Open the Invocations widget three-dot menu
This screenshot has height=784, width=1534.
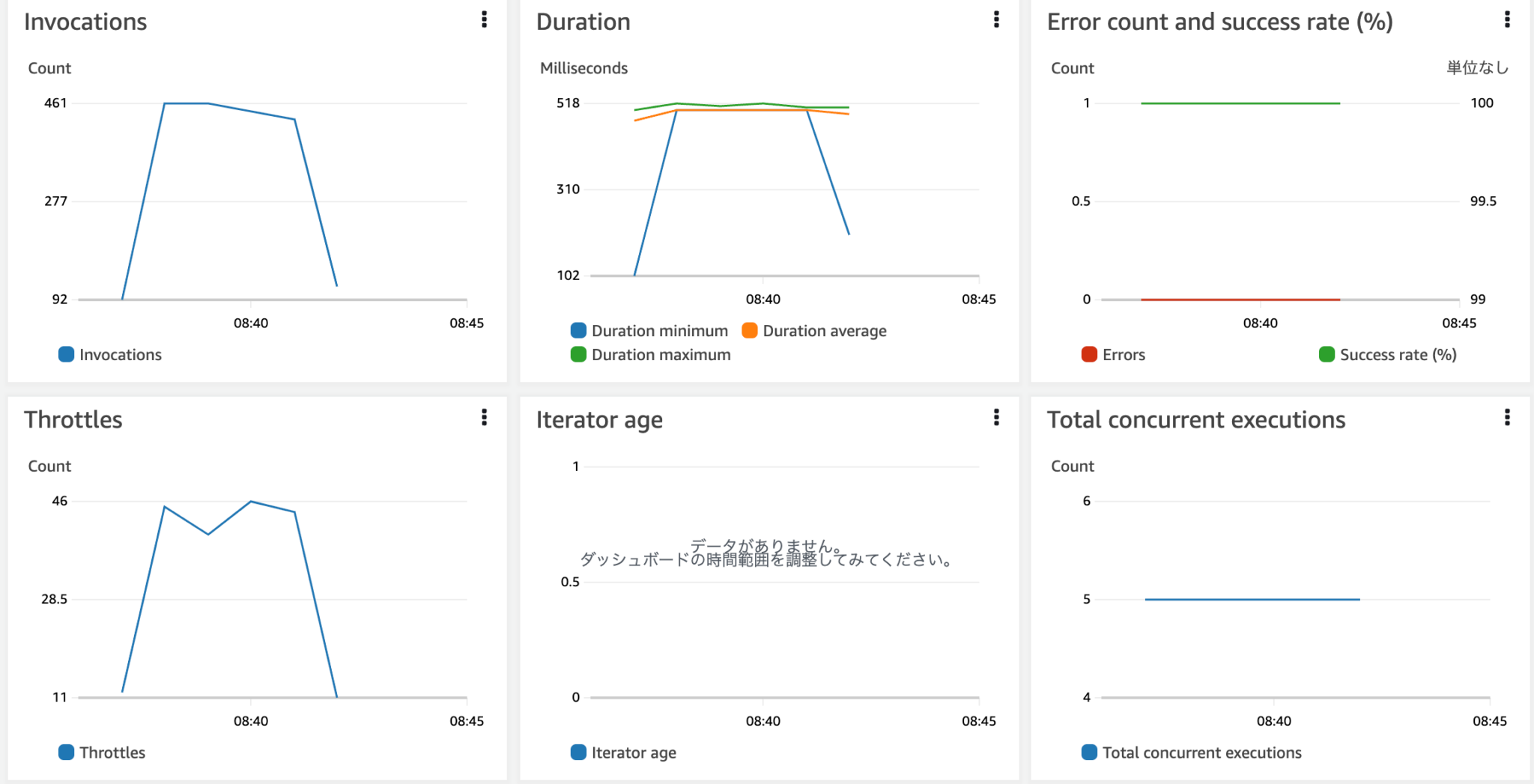click(484, 19)
